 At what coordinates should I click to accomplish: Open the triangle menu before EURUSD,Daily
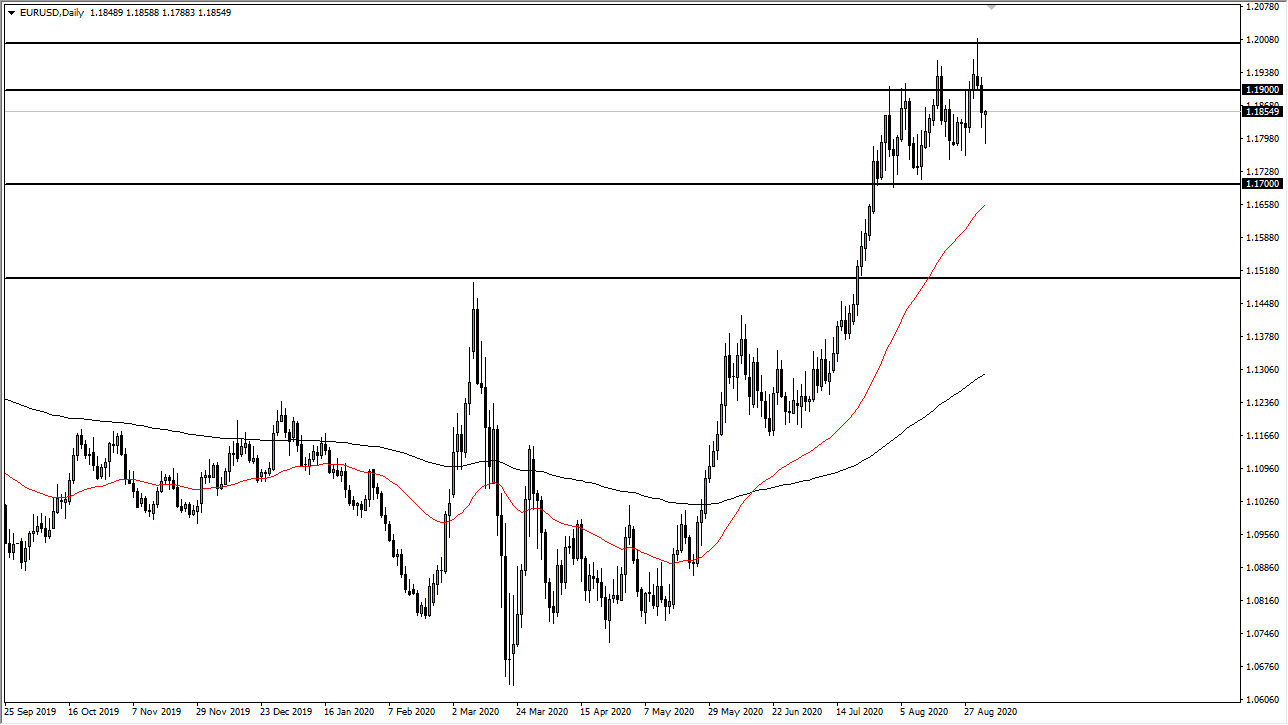pyautogui.click(x=11, y=13)
